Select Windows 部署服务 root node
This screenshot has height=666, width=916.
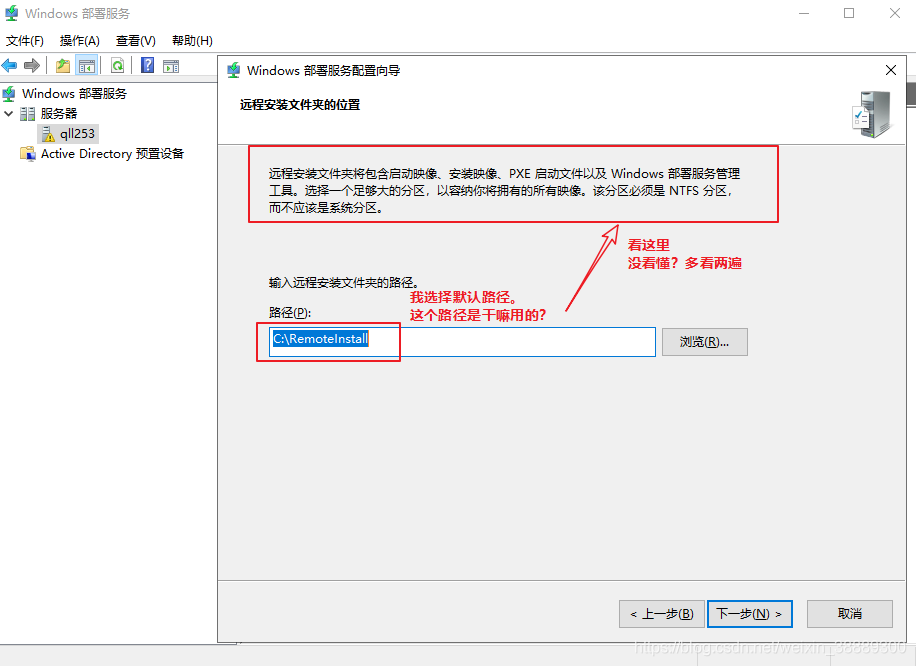click(x=74, y=94)
